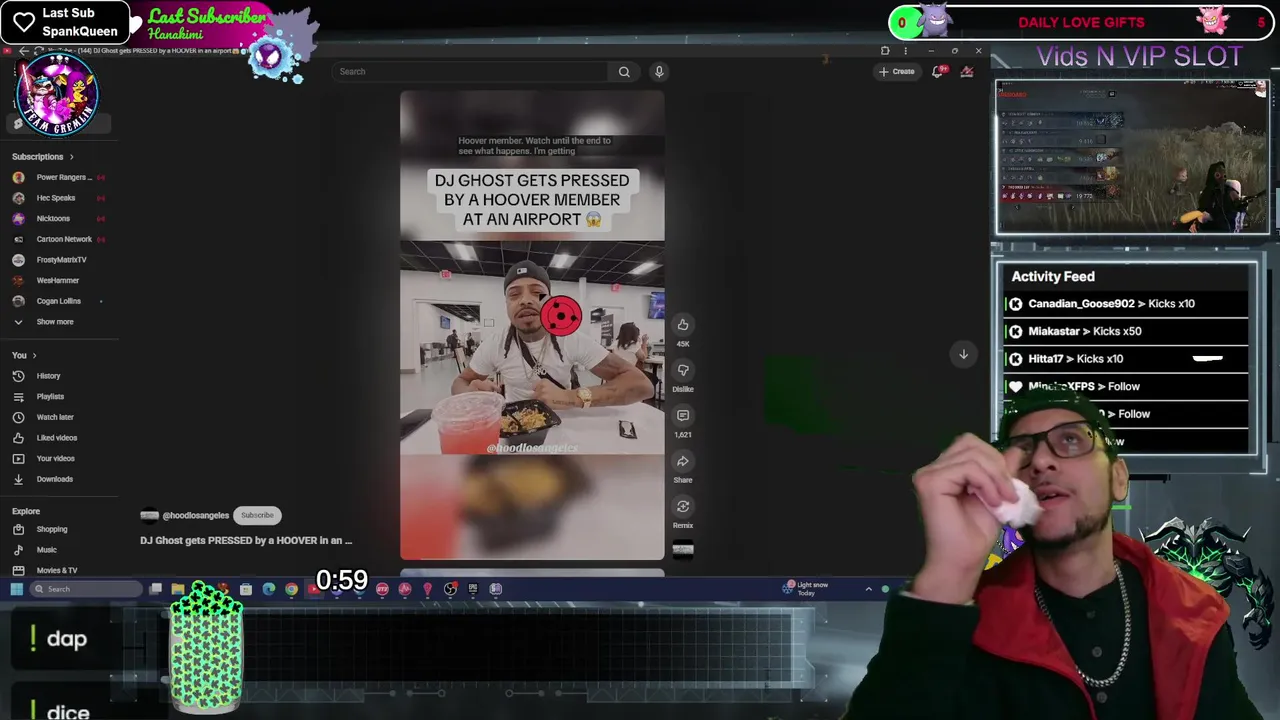
Task: Open the Windows Start menu
Action: click(16, 589)
